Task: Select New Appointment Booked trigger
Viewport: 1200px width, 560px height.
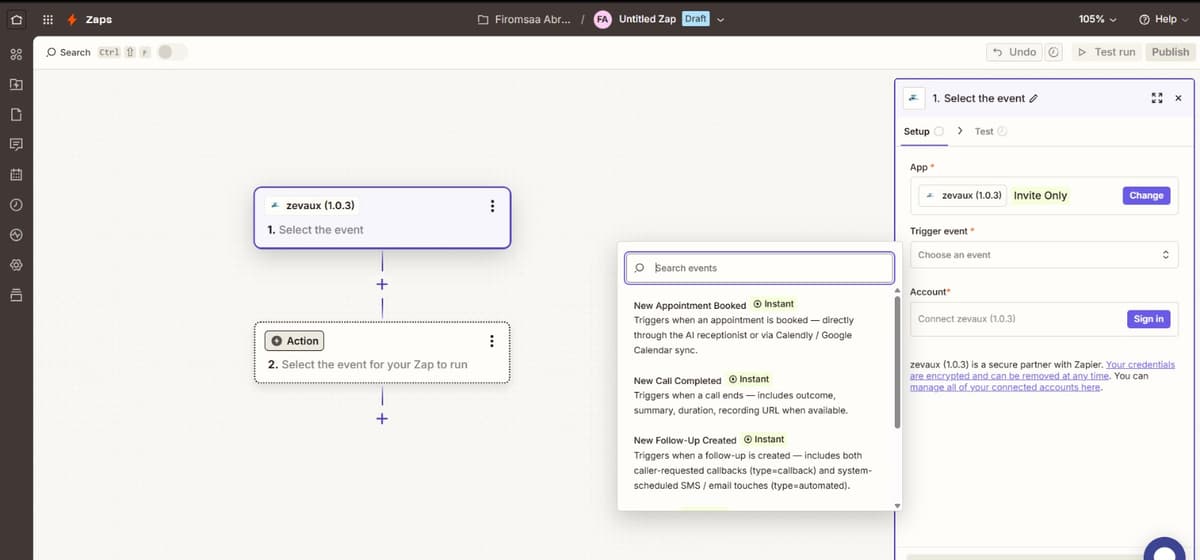Action: tap(755, 327)
